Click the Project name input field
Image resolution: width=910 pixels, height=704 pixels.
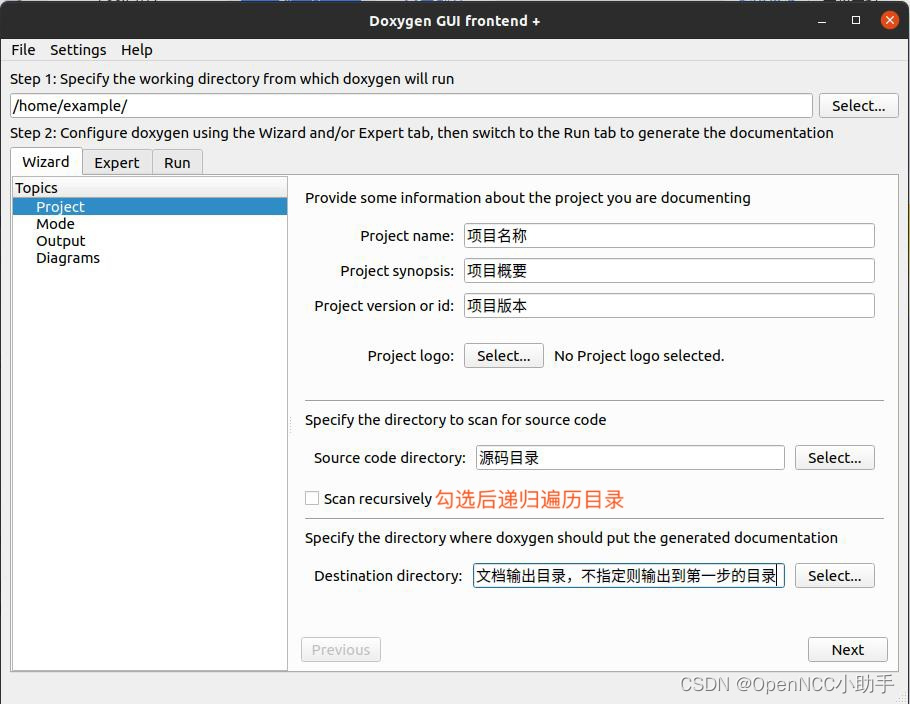pos(669,236)
